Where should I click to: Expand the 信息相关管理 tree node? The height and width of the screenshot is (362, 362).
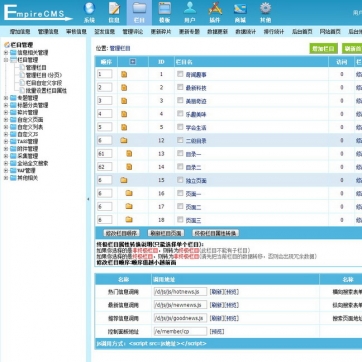coord(6,53)
